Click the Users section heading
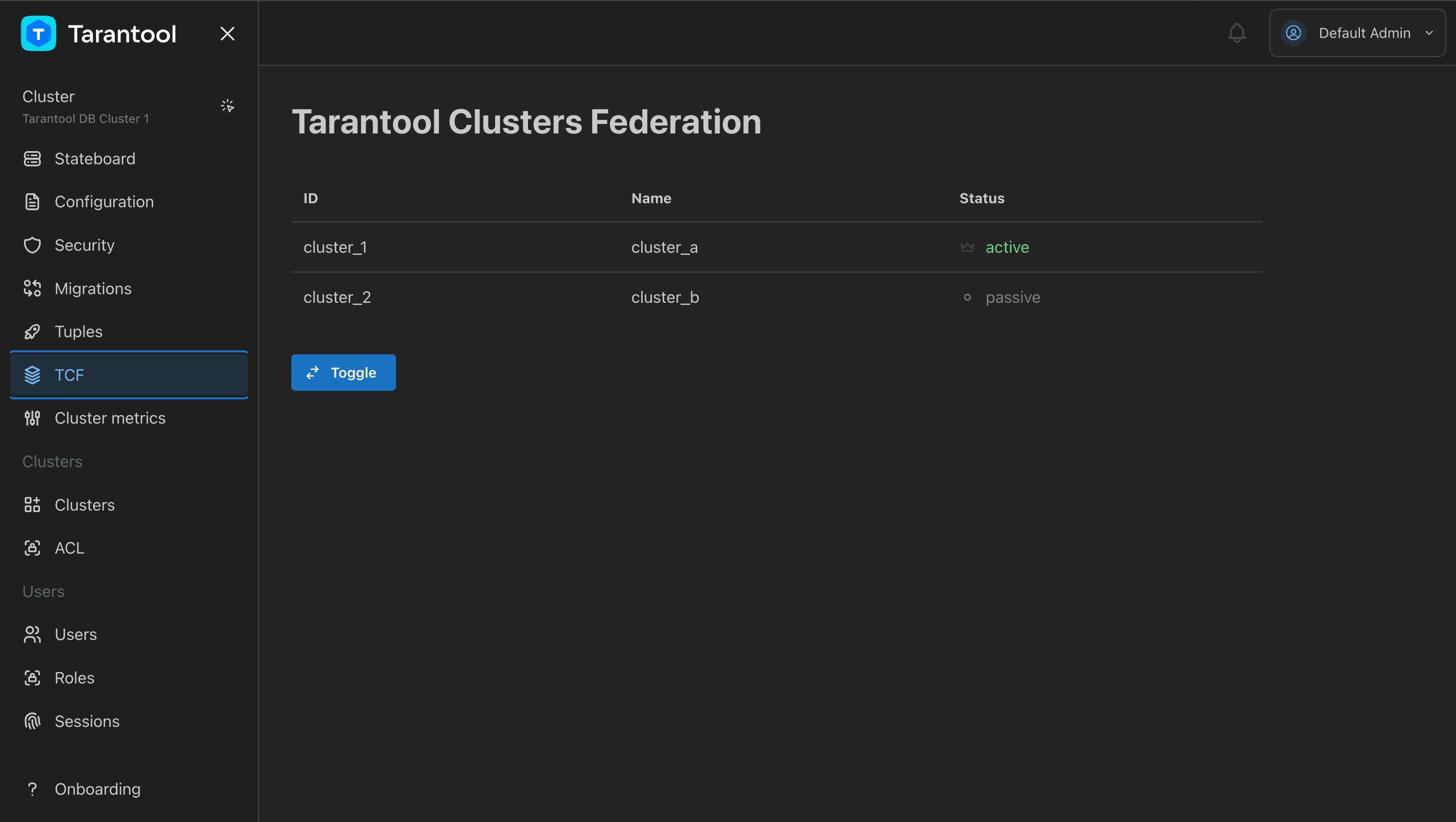 point(43,591)
